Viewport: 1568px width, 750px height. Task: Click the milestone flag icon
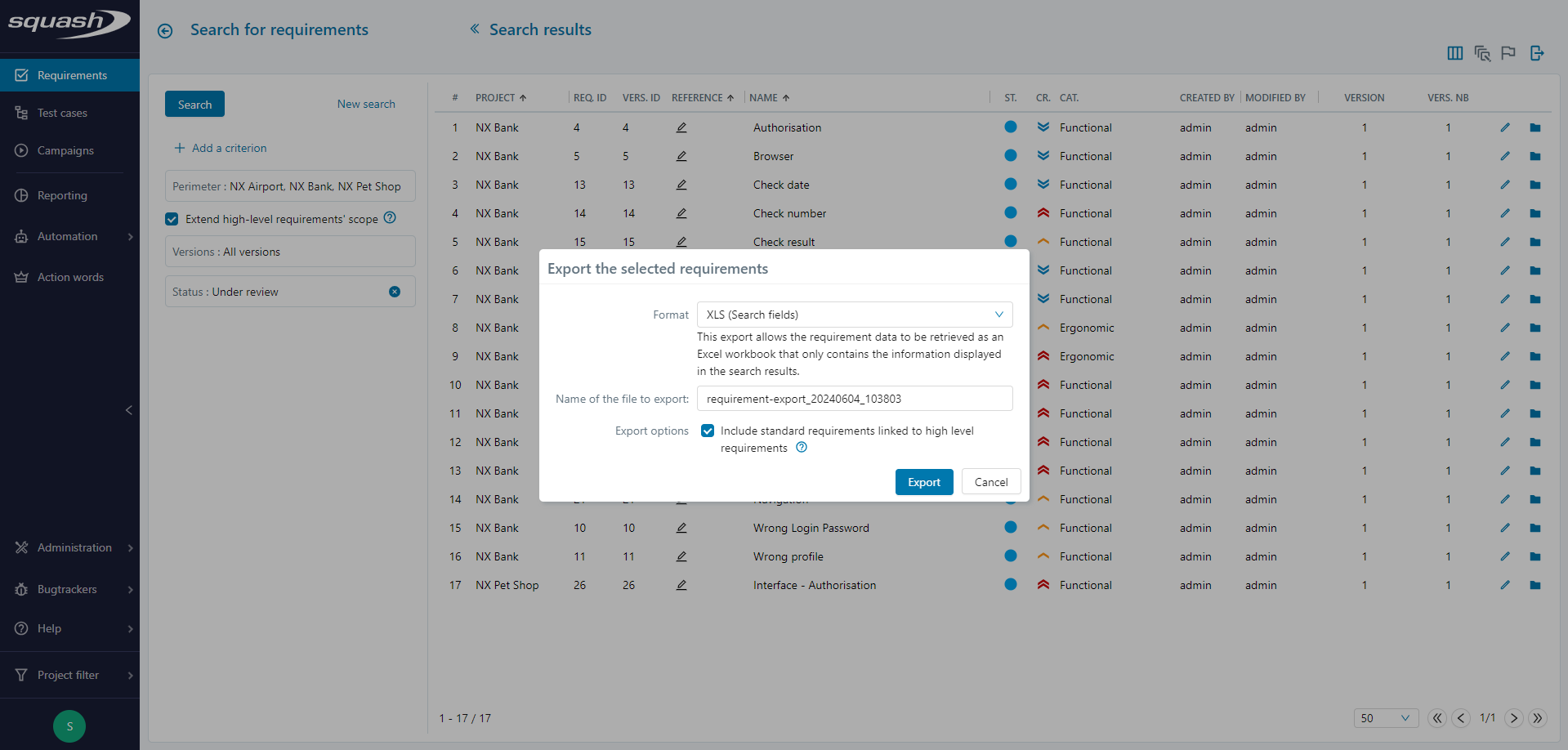point(1509,53)
